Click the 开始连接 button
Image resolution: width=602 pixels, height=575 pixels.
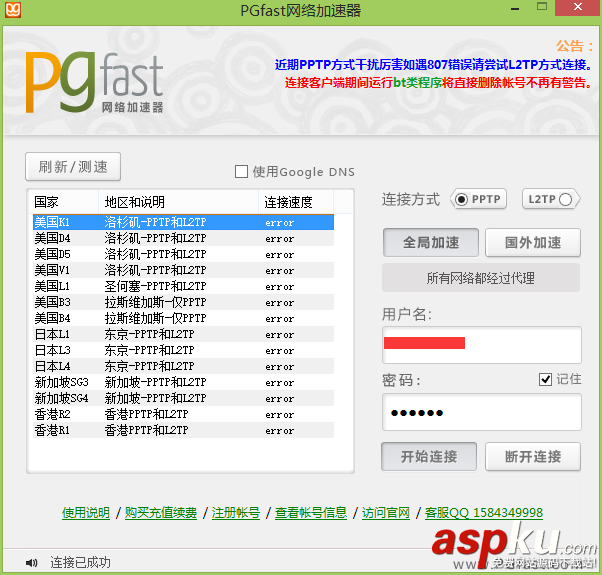pyautogui.click(x=429, y=456)
